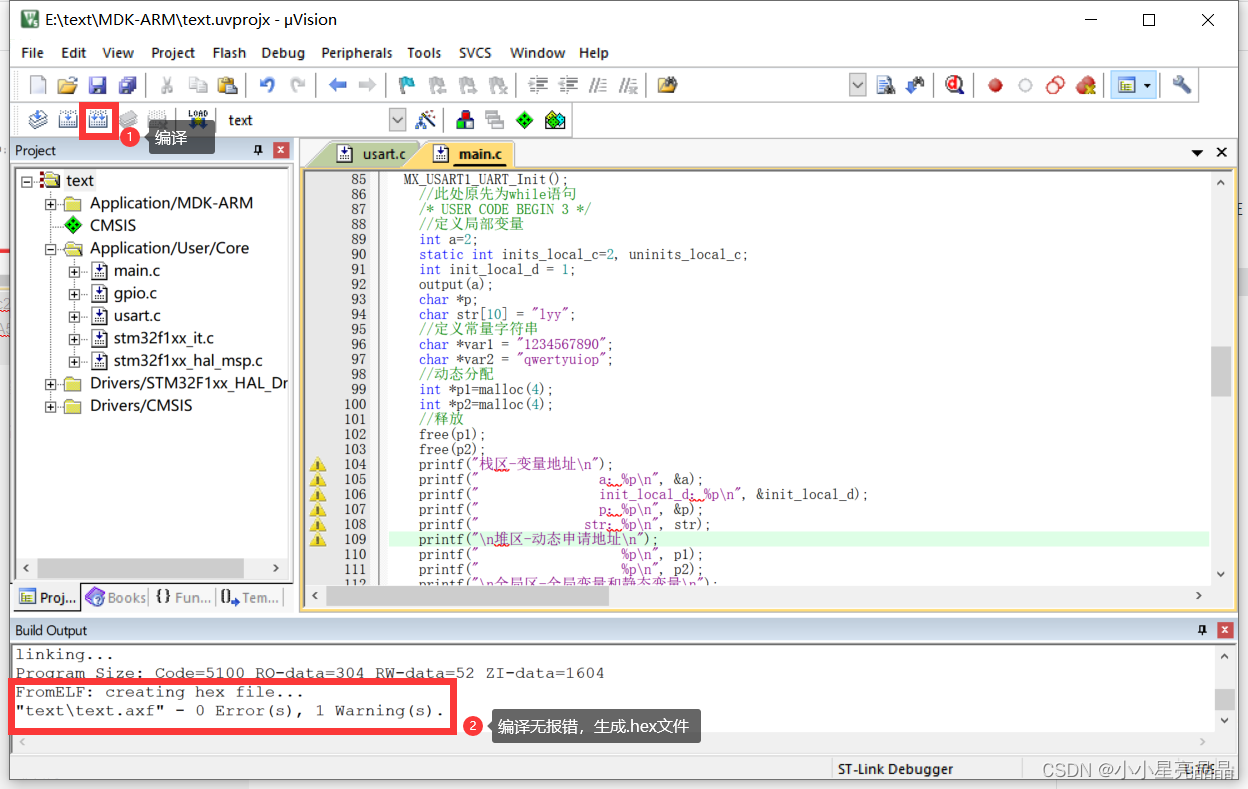Click the Rebuild all target files icon
Viewport: 1248px width, 789px height.
[98, 120]
